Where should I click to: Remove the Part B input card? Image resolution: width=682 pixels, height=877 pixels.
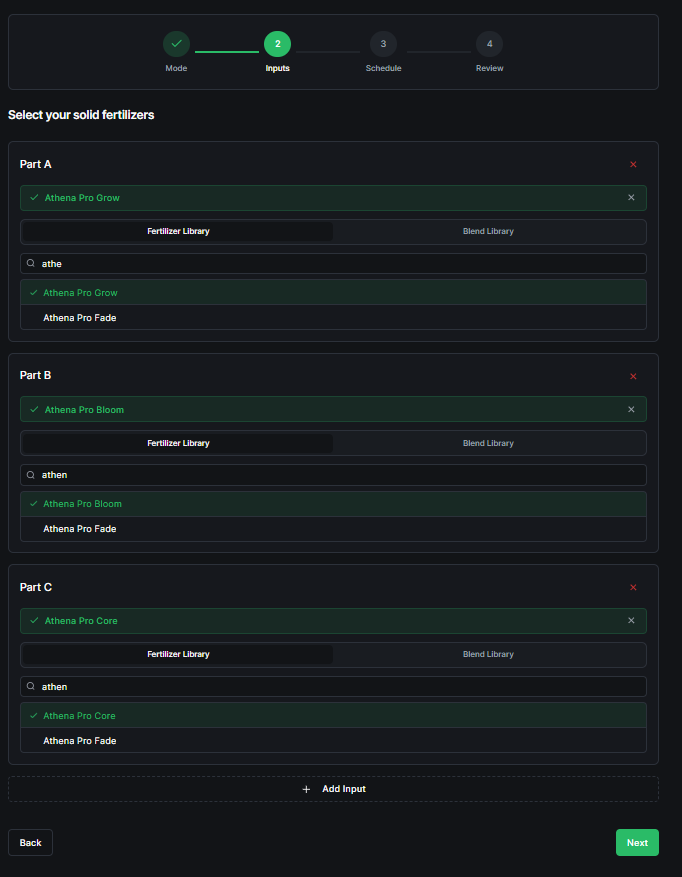tap(633, 376)
